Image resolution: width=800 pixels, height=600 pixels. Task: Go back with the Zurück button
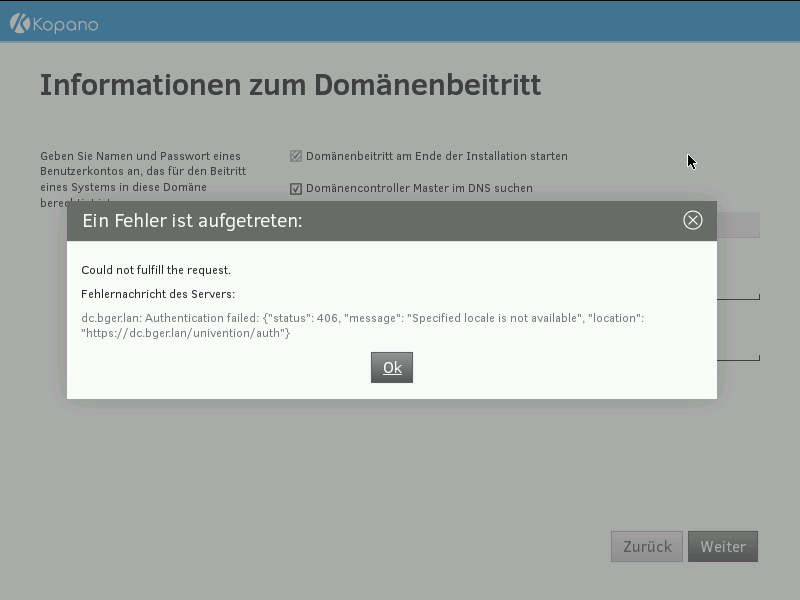[x=647, y=547]
